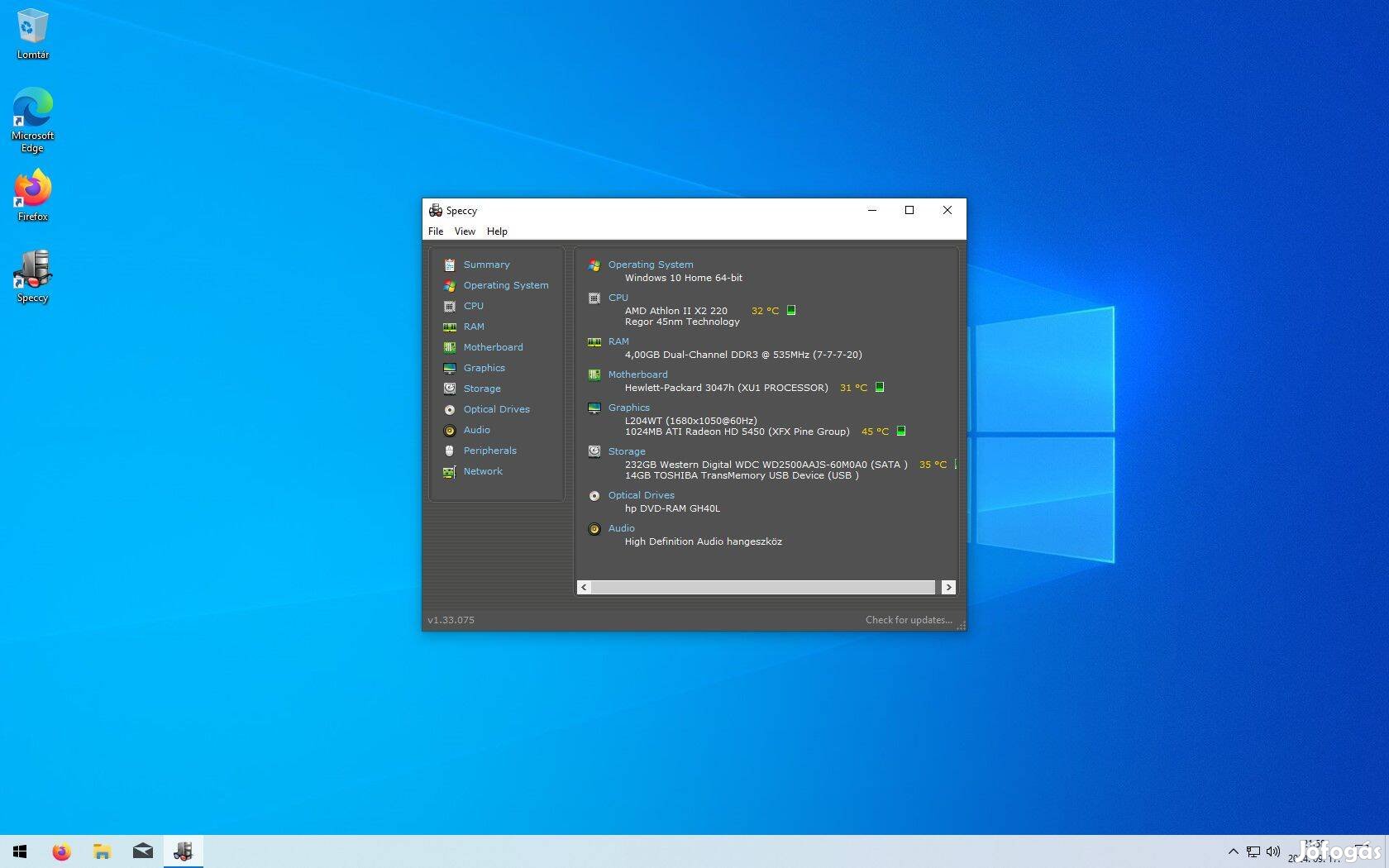The image size is (1389, 868).
Task: Open the Help menu
Action: click(497, 231)
